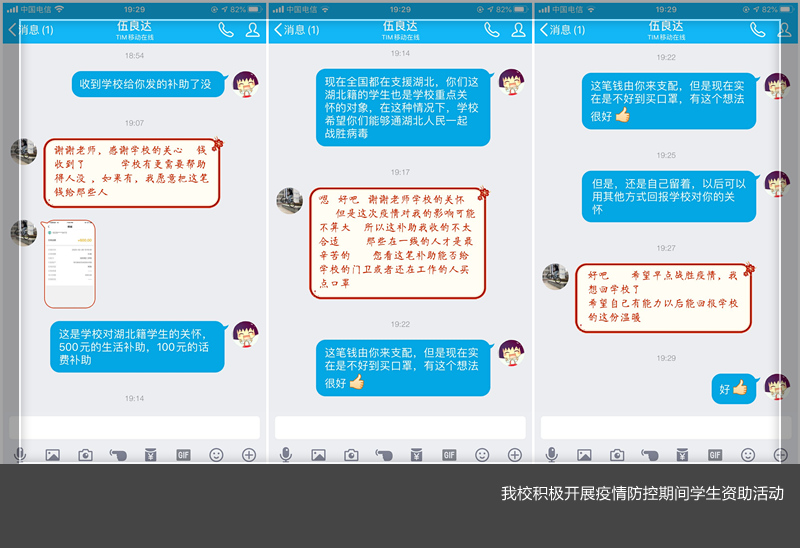The image size is (800, 548).
Task: Tap the red envelope icon in the middle chat
Action: click(416, 455)
